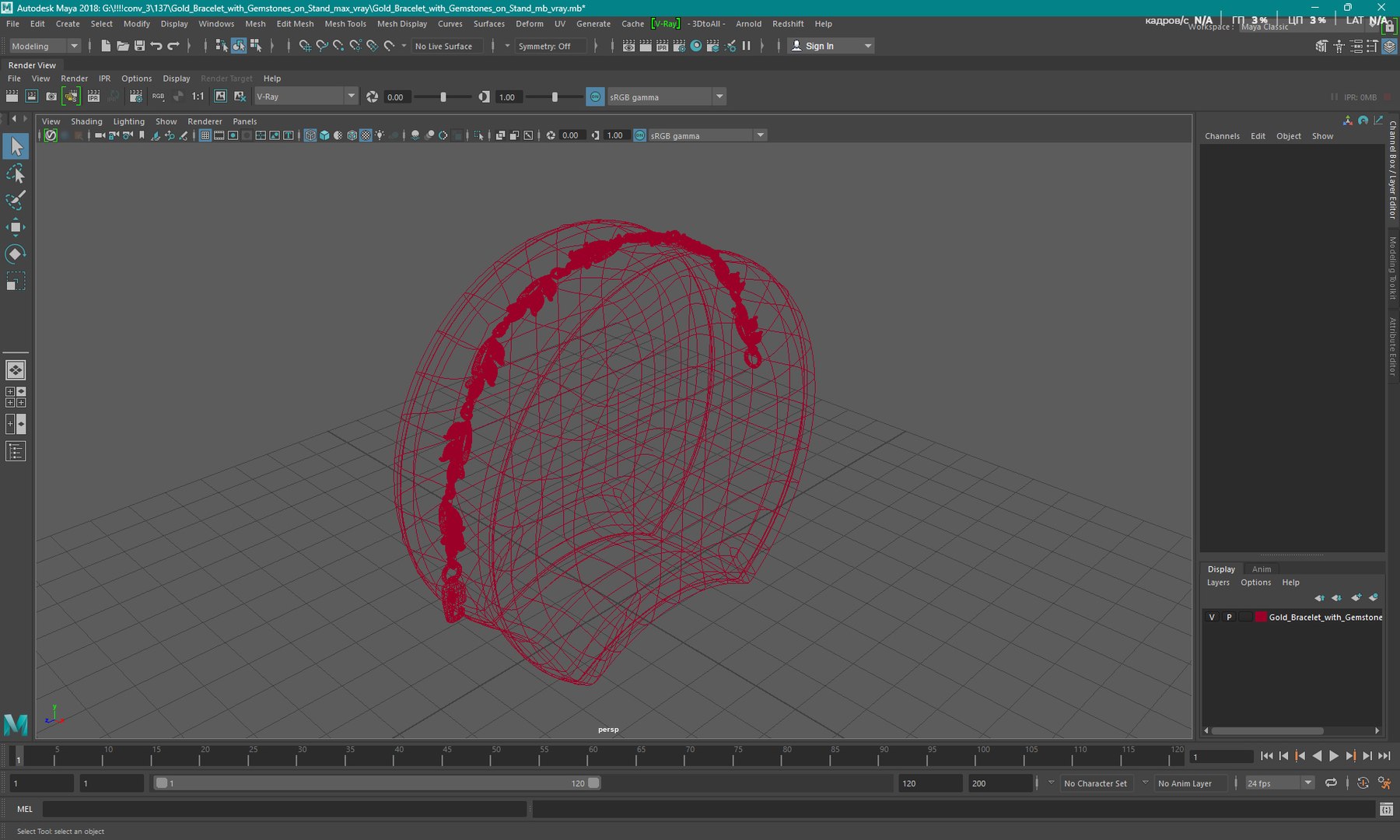Image resolution: width=1400 pixels, height=840 pixels.
Task: Click the Undo icon in status line
Action: [156, 46]
